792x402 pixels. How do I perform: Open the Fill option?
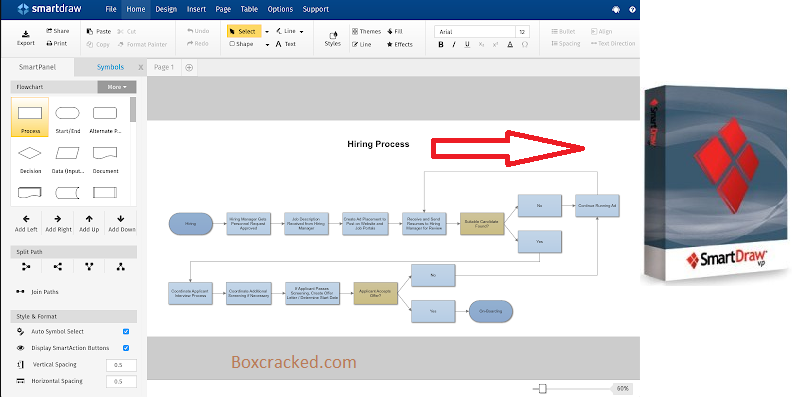[x=395, y=31]
